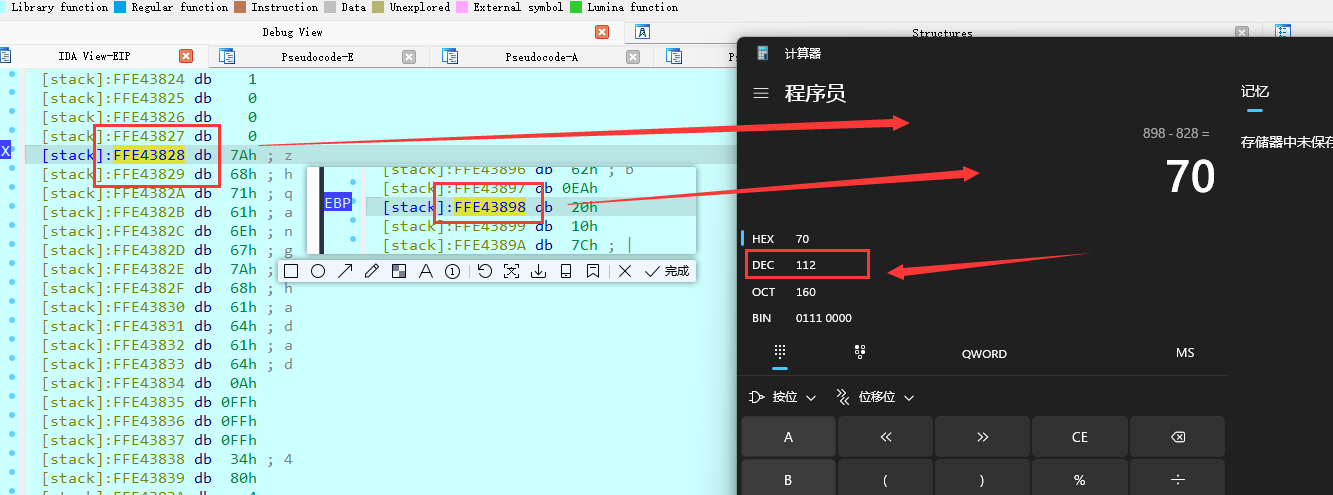Click the hex digit A key
The image size is (1333, 495).
788,437
